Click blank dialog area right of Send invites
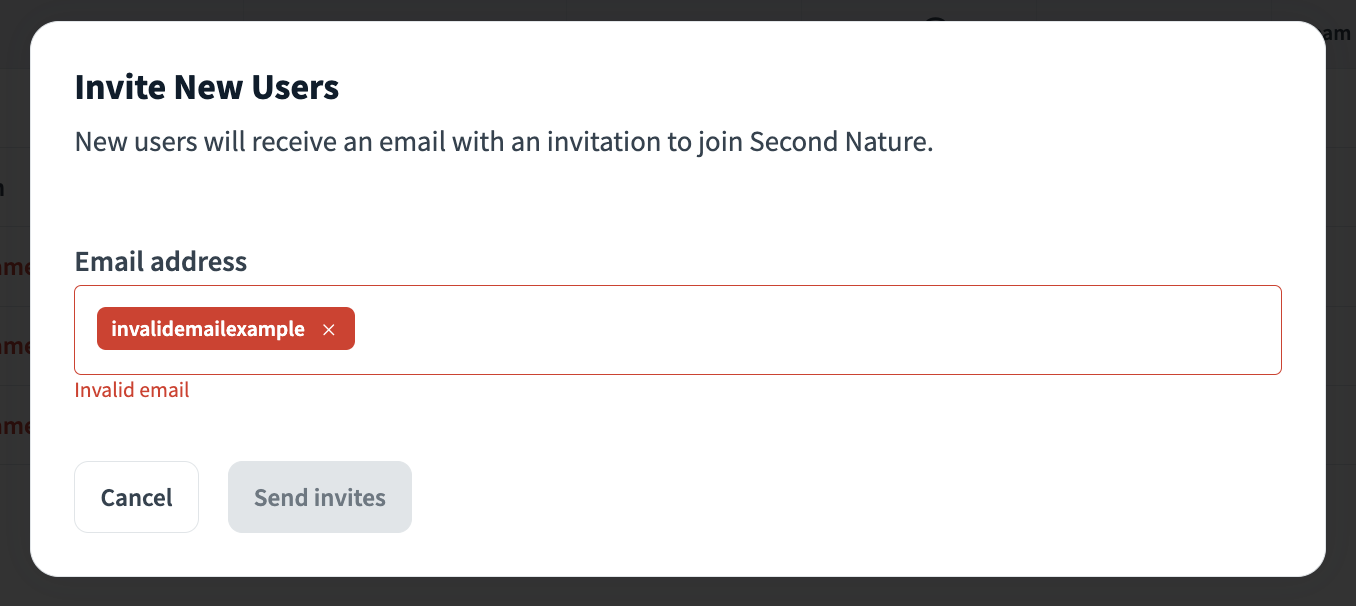Screen dimensions: 1356x606 800,497
